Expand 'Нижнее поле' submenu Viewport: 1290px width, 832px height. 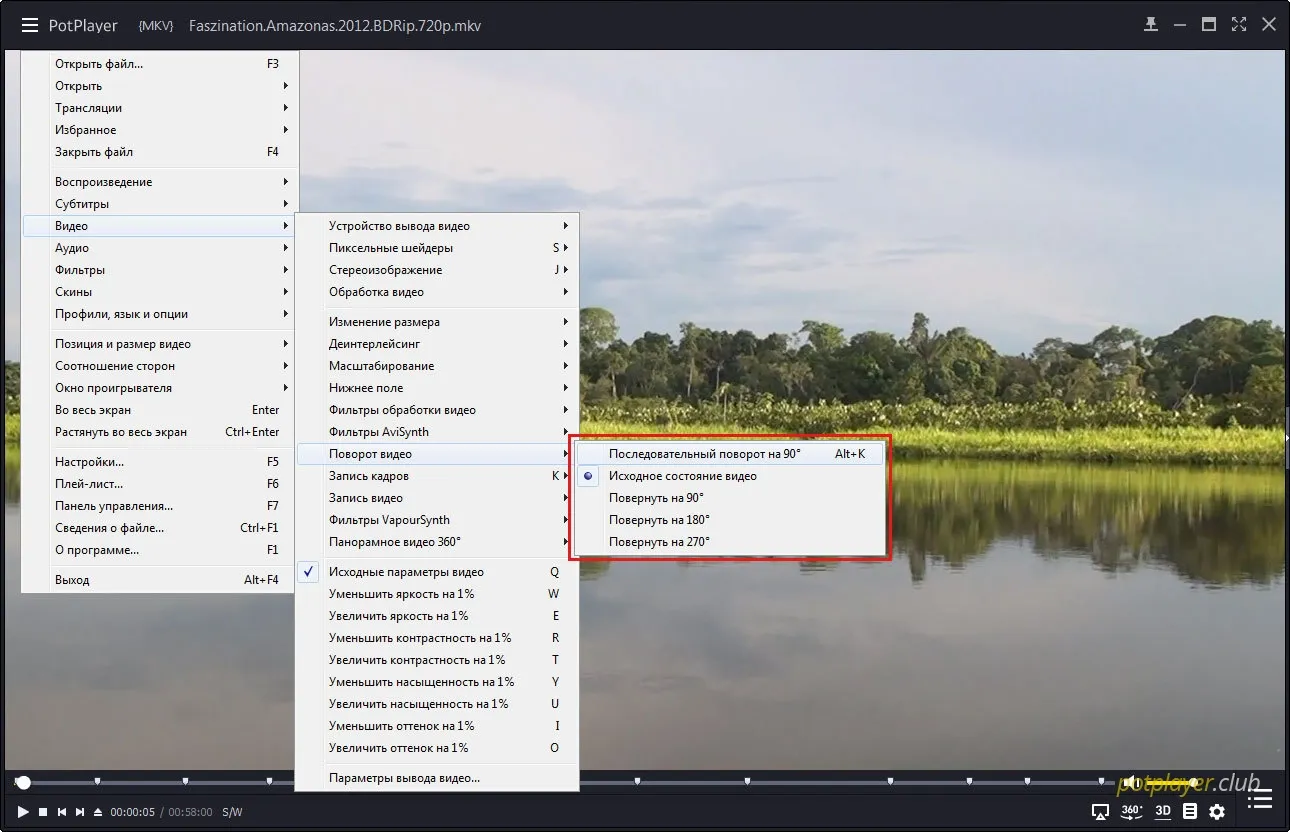coord(437,388)
